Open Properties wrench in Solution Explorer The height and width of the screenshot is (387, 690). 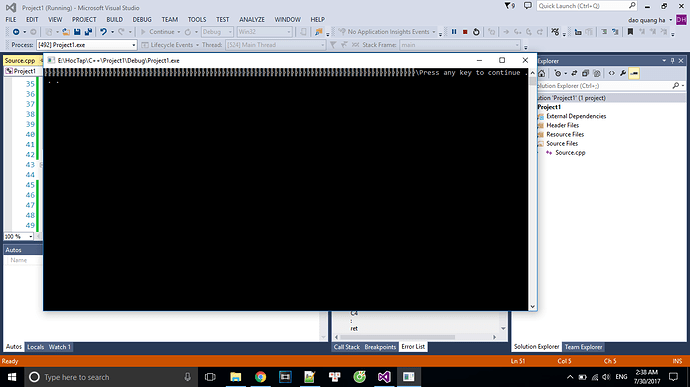click(623, 74)
